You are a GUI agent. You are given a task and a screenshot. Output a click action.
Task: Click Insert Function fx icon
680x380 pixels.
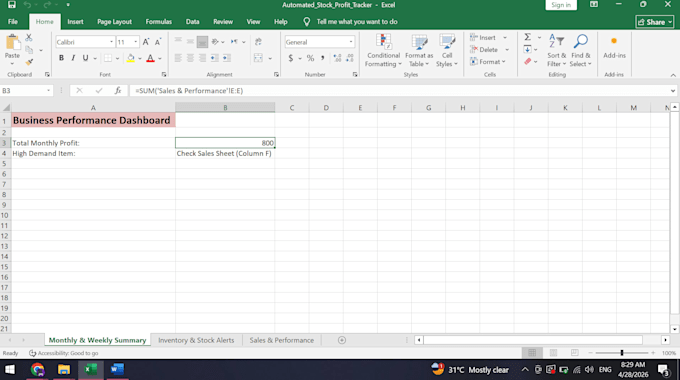118,90
